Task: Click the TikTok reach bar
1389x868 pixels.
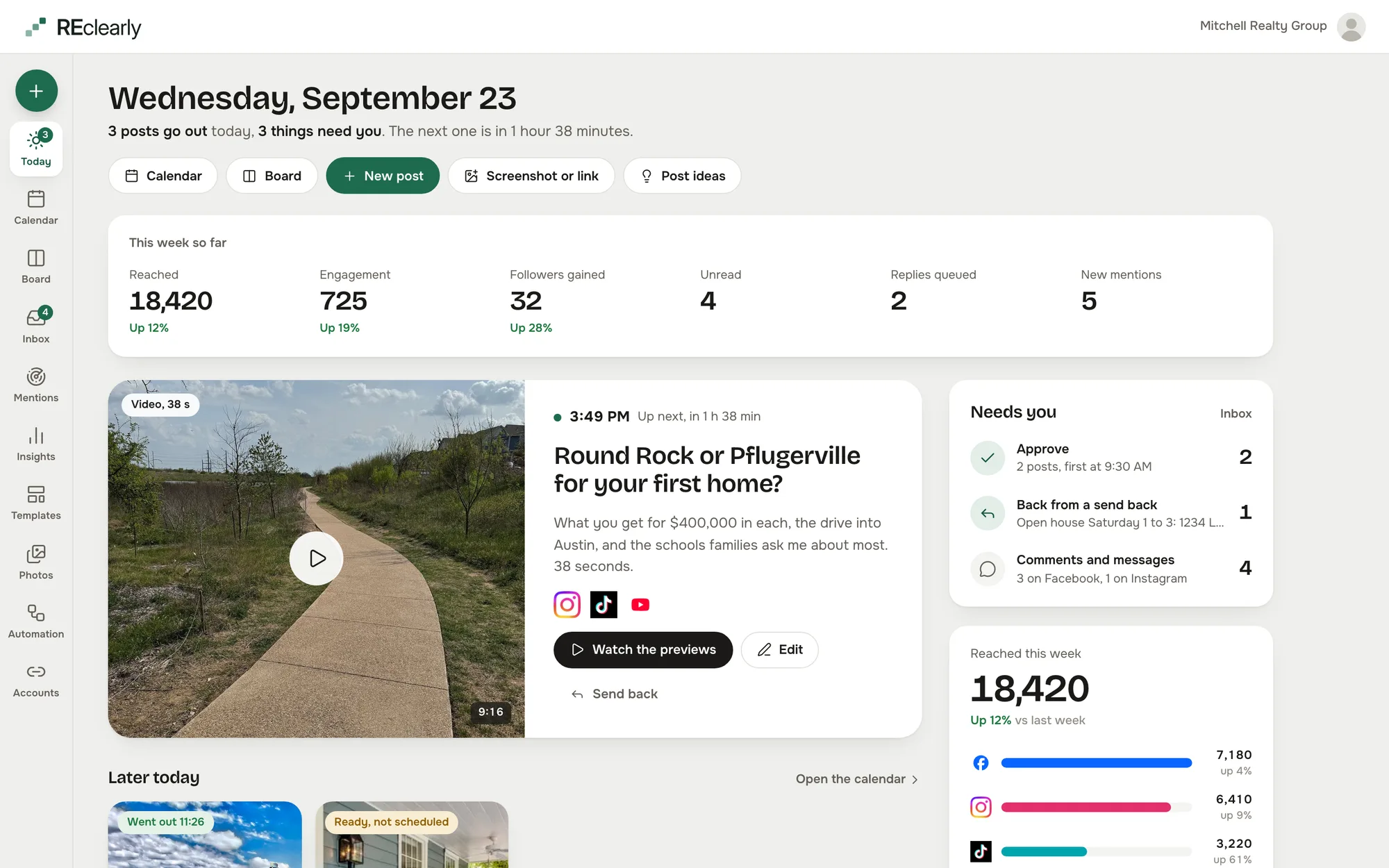Action: 1096,852
